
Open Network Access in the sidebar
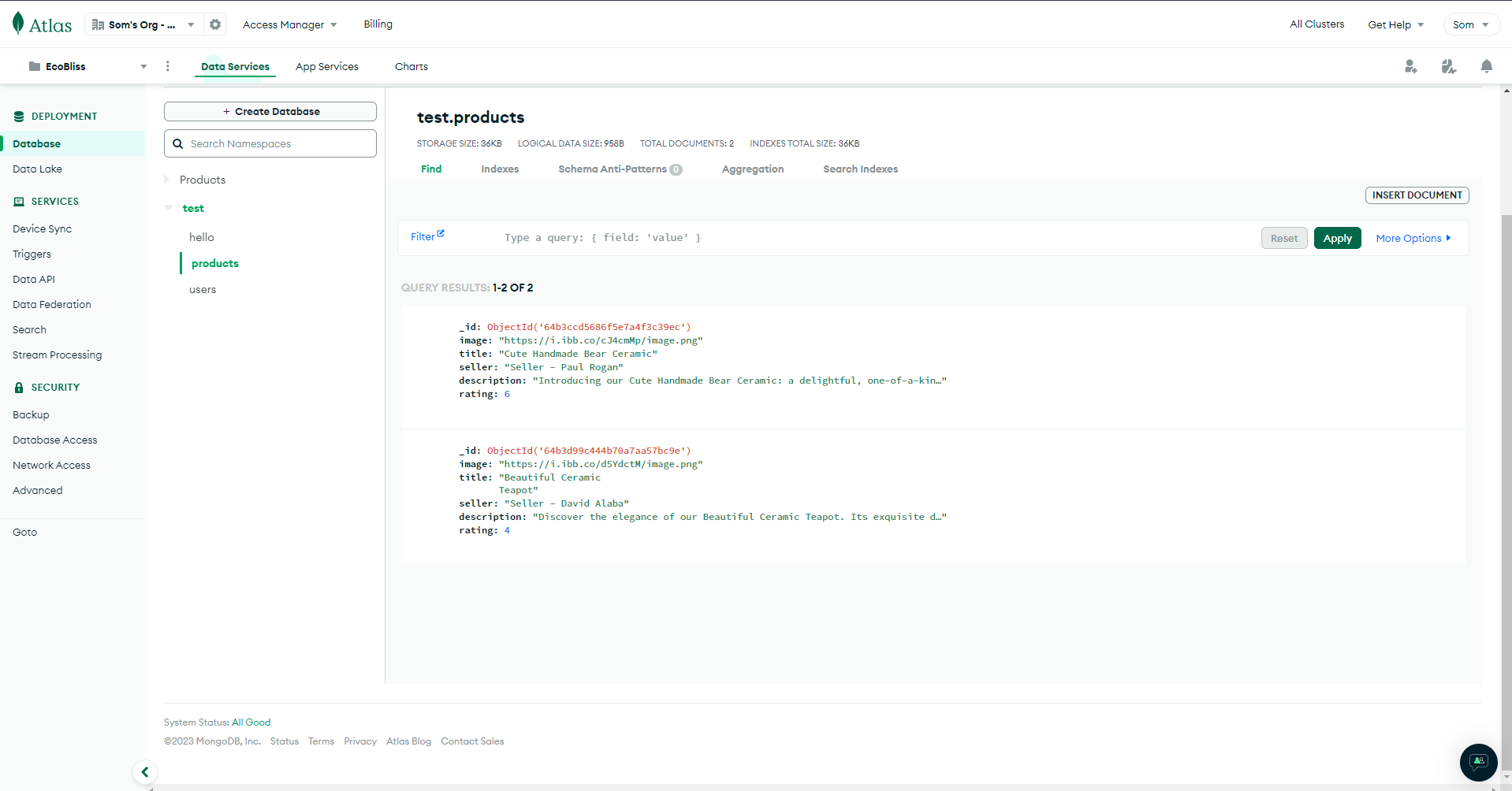[x=51, y=465]
